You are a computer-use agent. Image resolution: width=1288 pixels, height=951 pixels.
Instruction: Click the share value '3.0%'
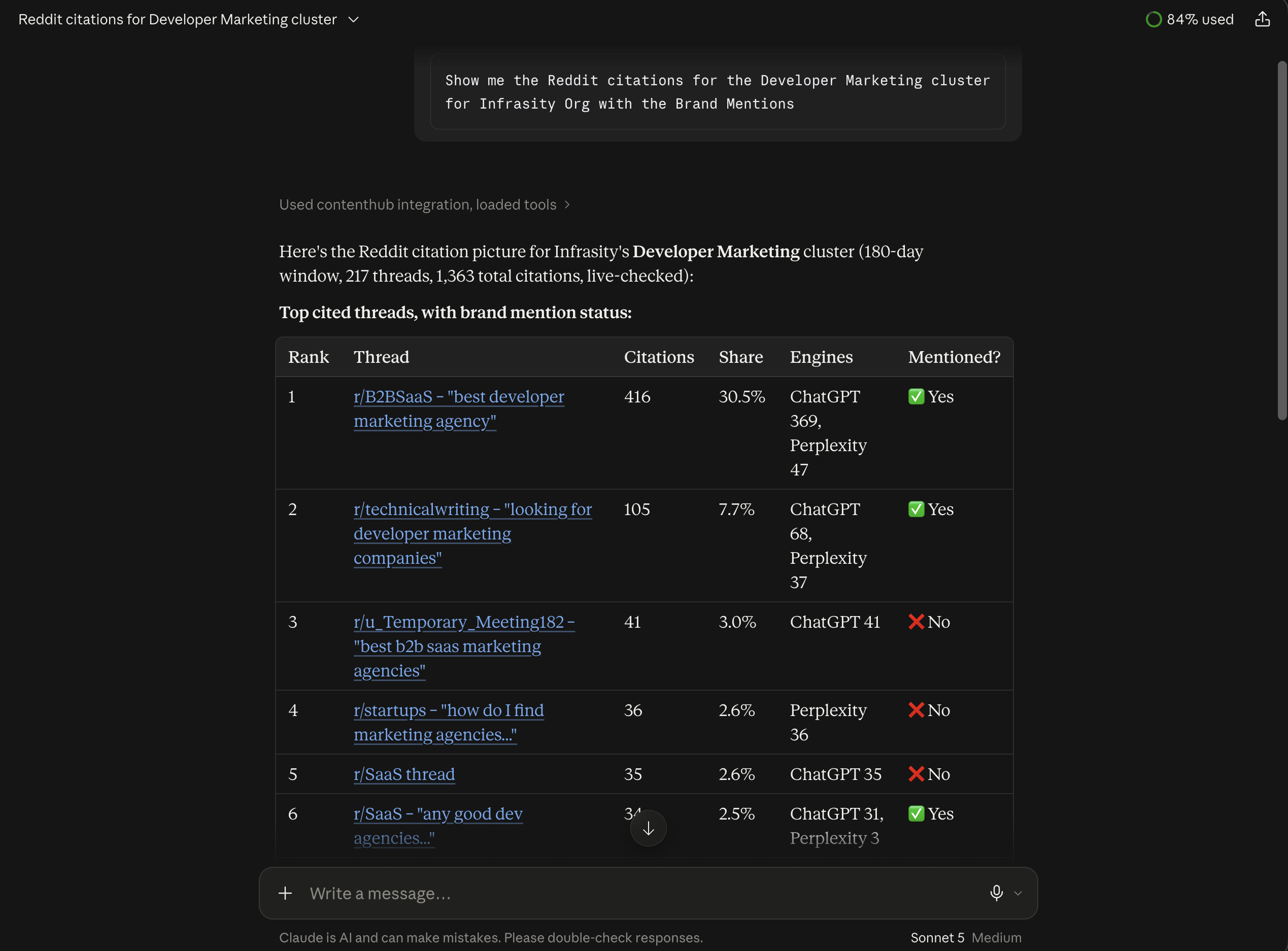pyautogui.click(x=737, y=622)
